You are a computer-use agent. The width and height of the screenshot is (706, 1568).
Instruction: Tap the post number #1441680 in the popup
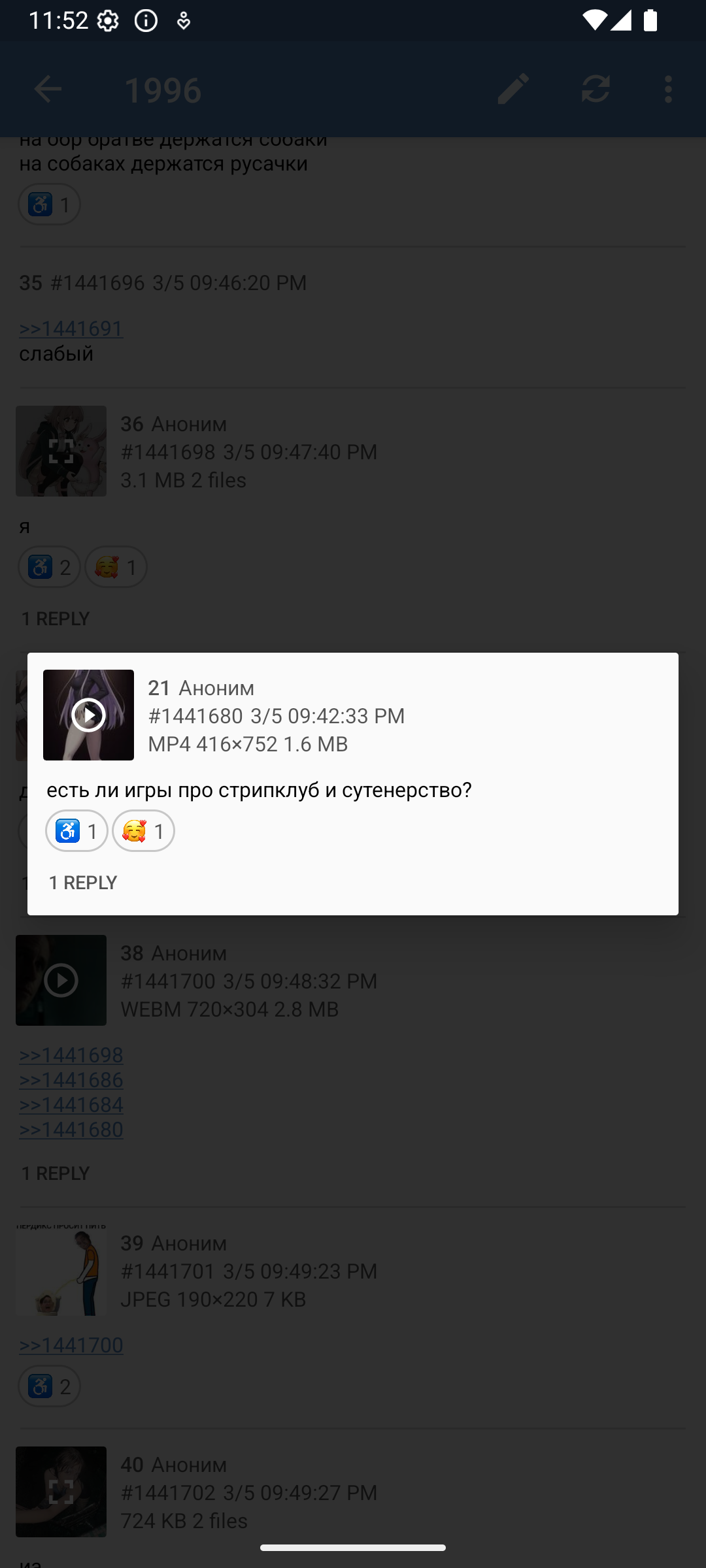click(x=195, y=716)
